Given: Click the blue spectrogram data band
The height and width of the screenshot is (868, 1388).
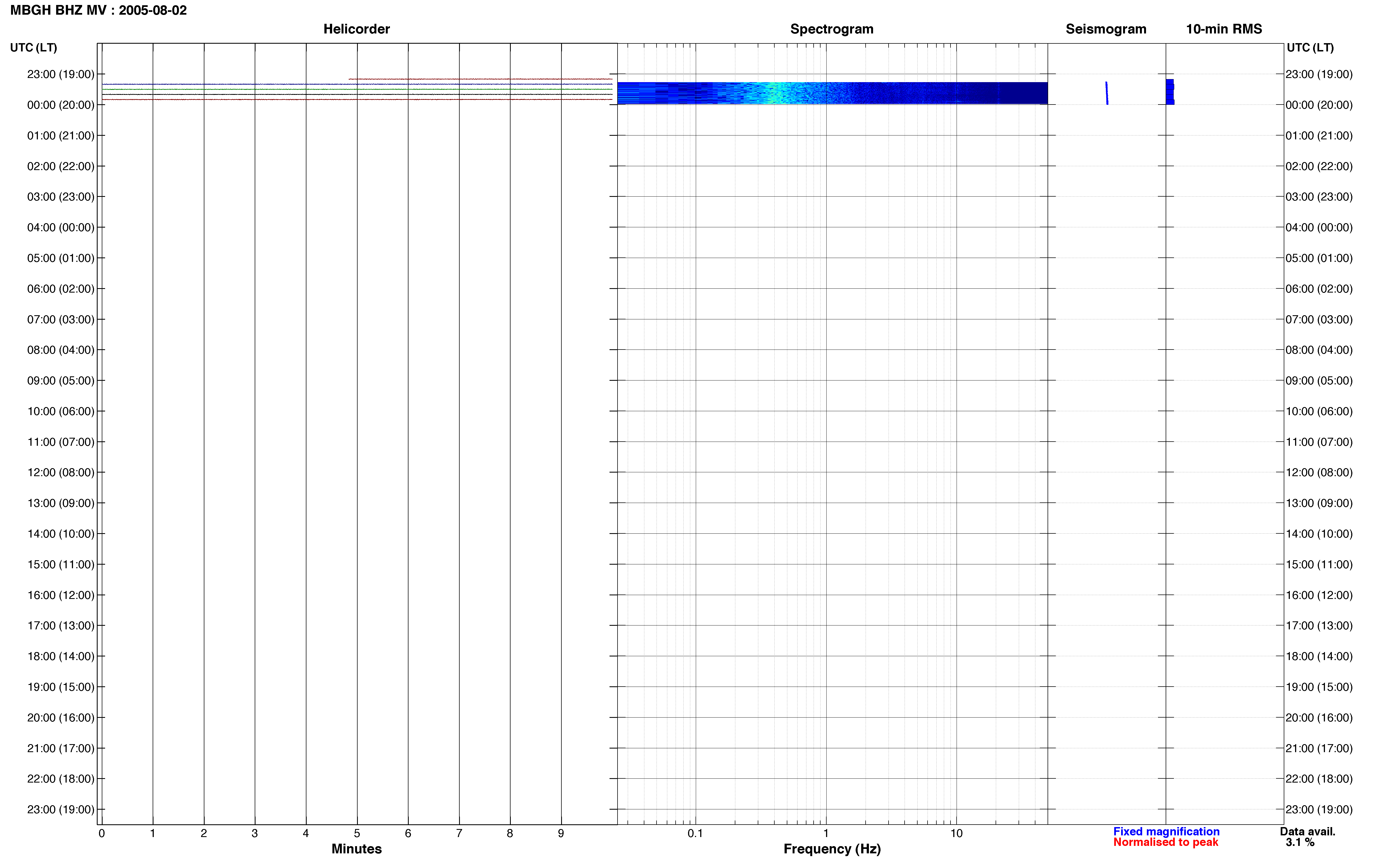Looking at the screenshot, I should click(x=832, y=93).
